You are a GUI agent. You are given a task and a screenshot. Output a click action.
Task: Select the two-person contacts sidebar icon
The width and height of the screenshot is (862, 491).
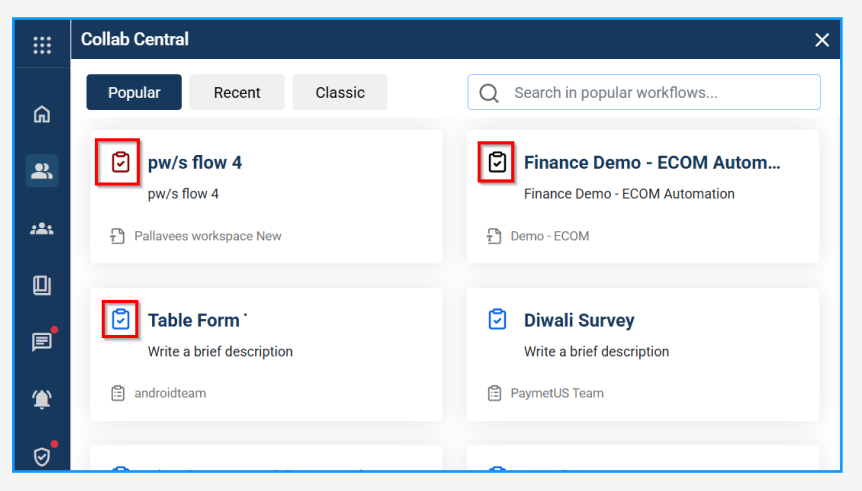pos(42,171)
